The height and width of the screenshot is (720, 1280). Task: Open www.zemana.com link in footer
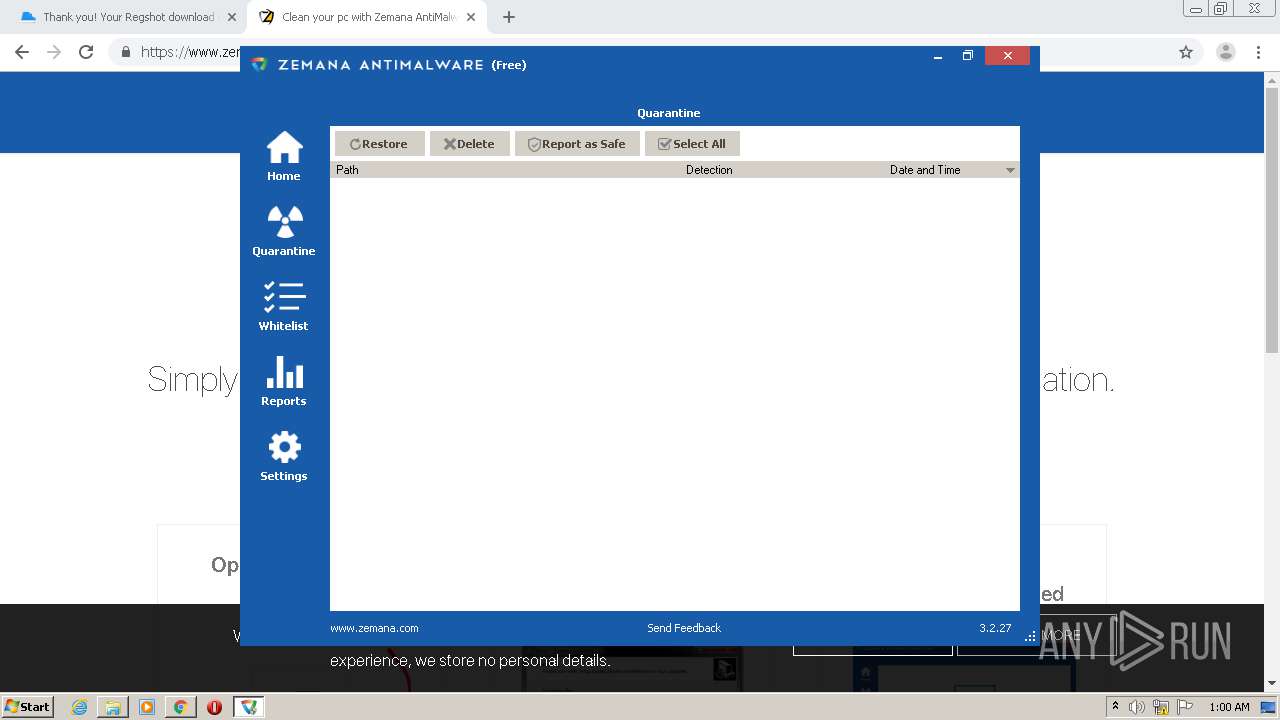point(374,628)
